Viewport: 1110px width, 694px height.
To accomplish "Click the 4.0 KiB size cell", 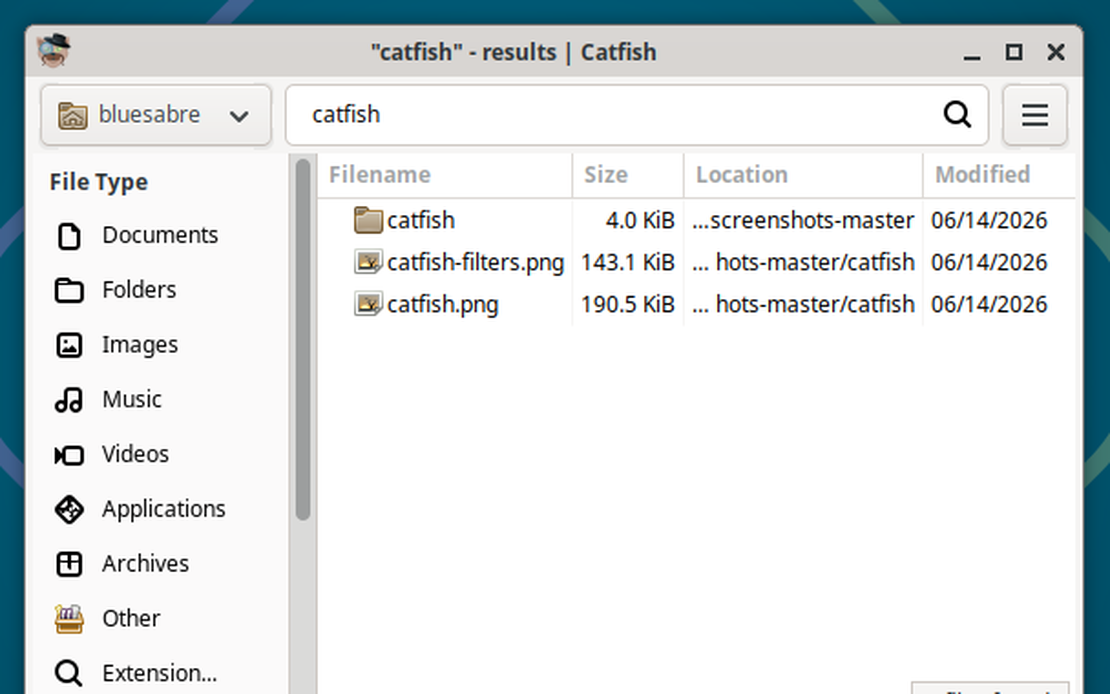I will [x=640, y=220].
